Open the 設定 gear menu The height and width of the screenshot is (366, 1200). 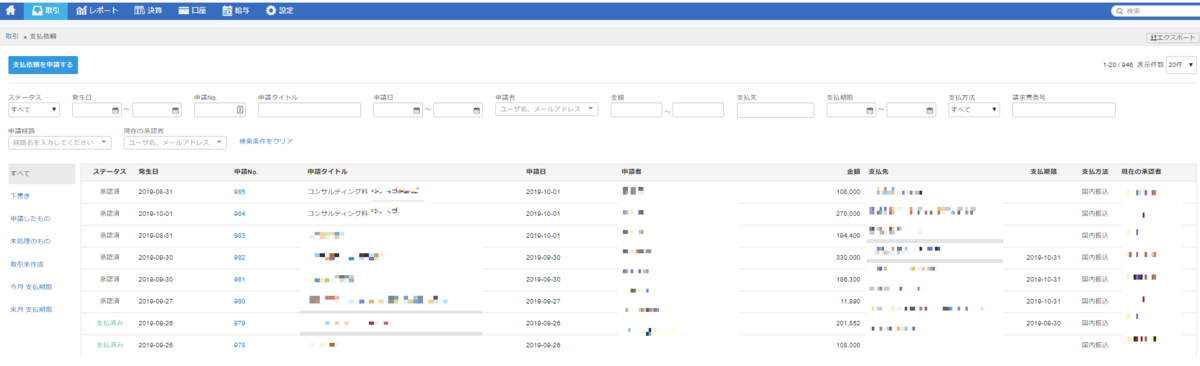click(279, 10)
